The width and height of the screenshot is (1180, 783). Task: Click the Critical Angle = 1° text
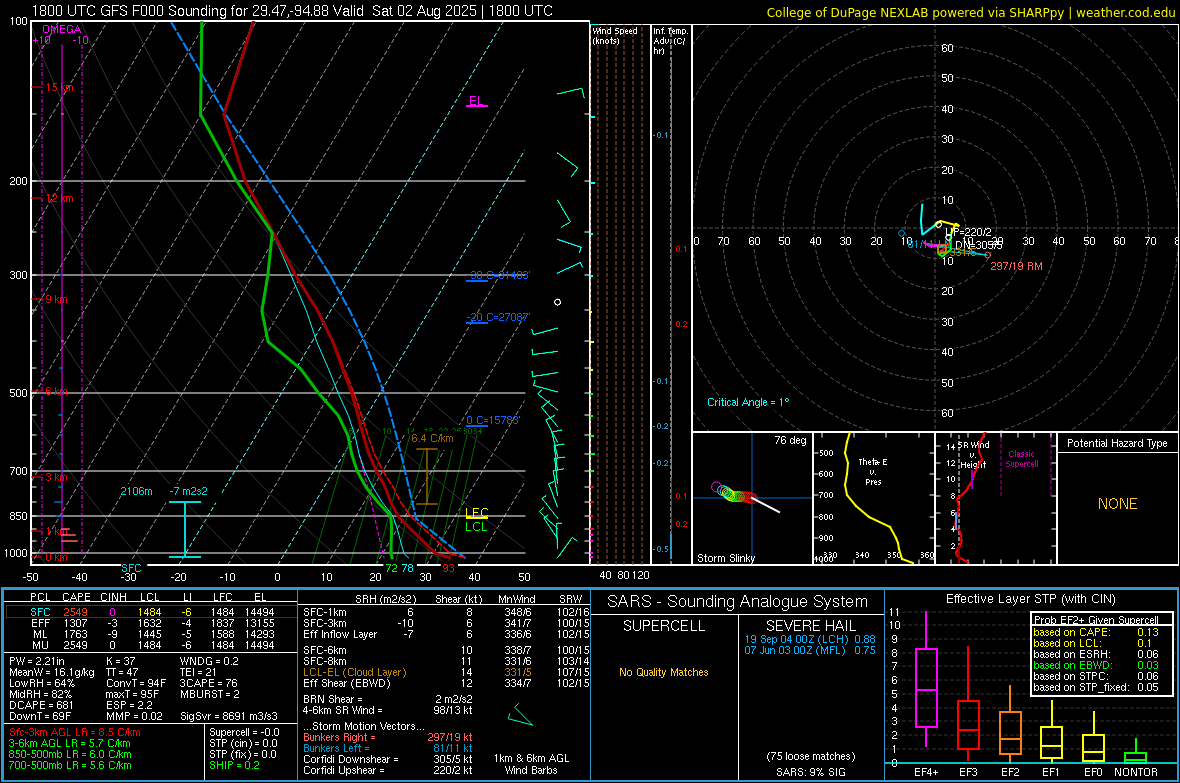(748, 402)
